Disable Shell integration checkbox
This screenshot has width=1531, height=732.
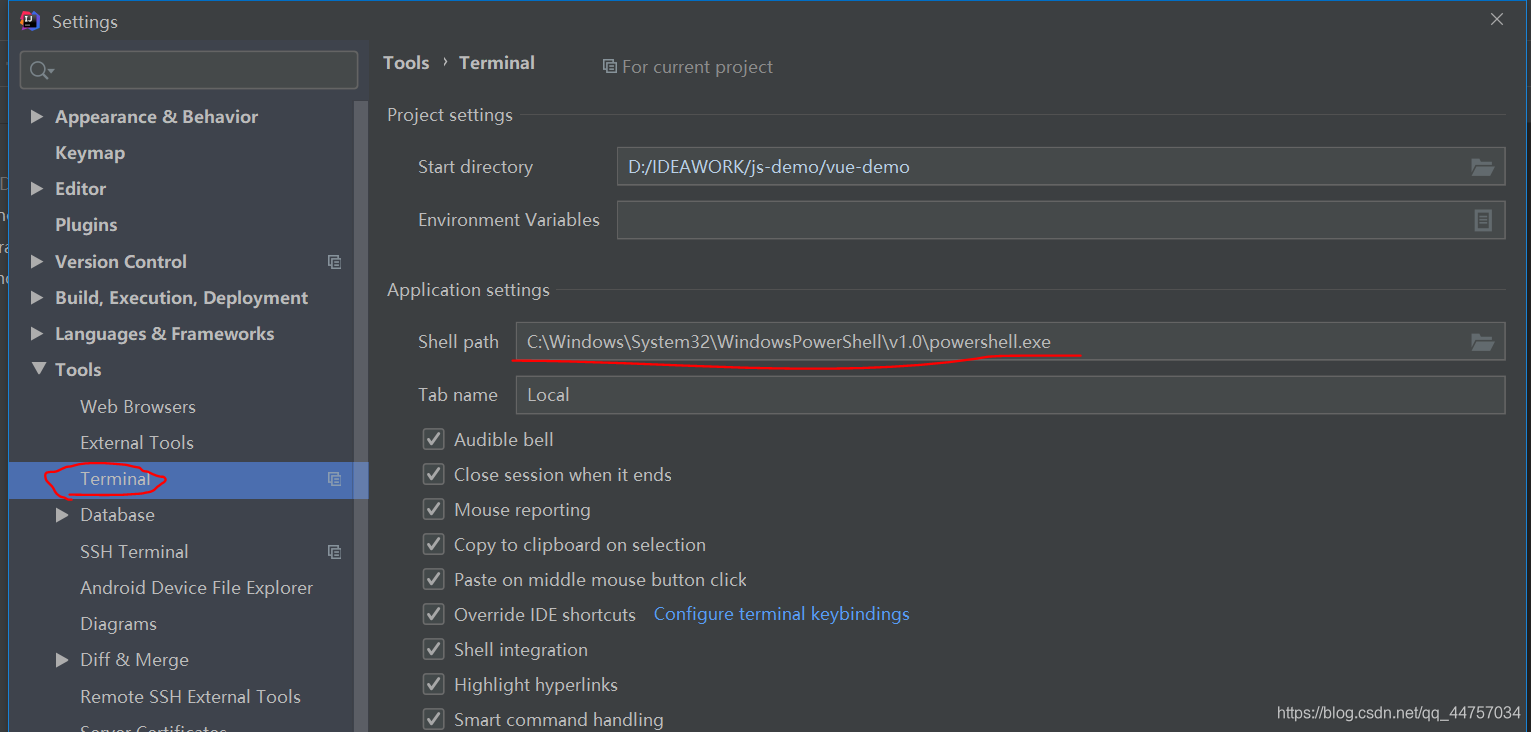pos(433,649)
